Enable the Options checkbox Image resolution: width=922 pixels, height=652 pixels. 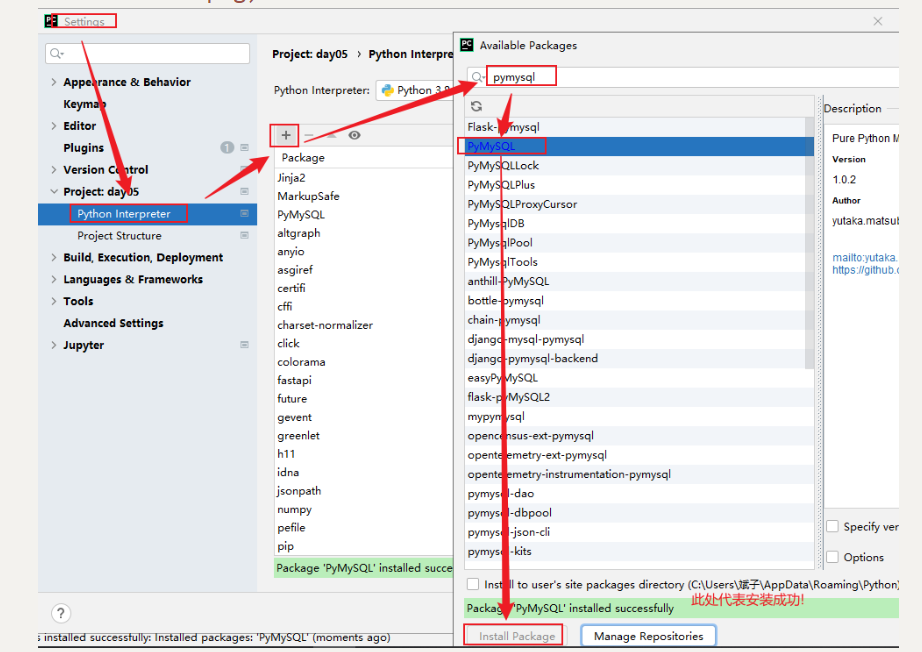pyautogui.click(x=832, y=556)
